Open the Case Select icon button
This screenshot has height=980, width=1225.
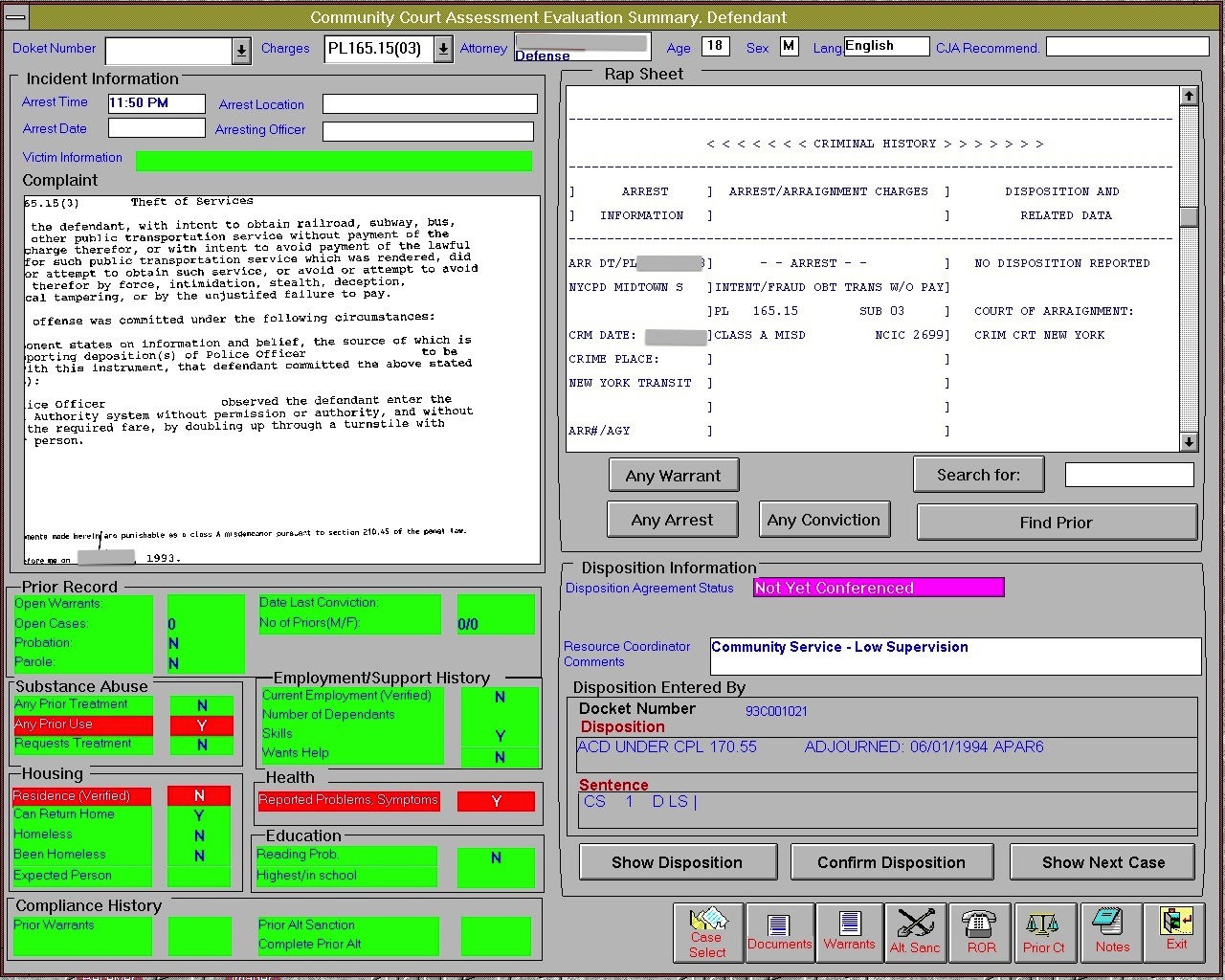[x=708, y=932]
